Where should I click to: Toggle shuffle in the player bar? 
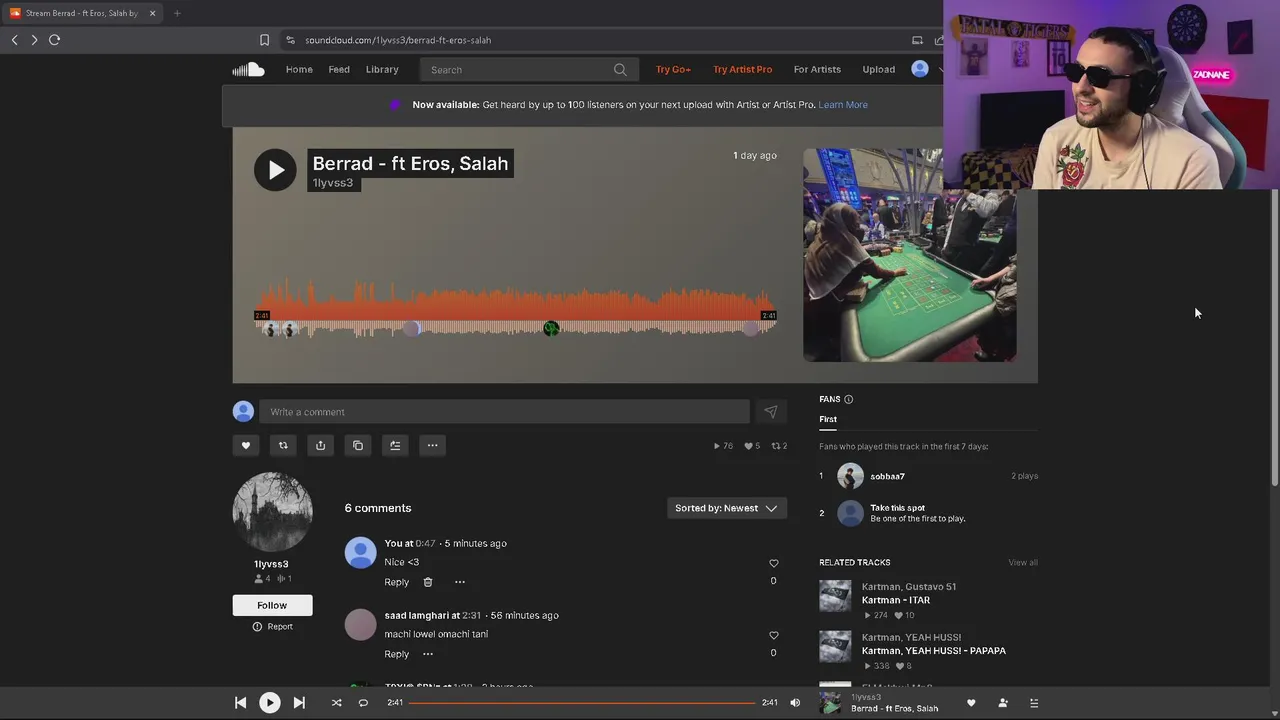pos(336,703)
